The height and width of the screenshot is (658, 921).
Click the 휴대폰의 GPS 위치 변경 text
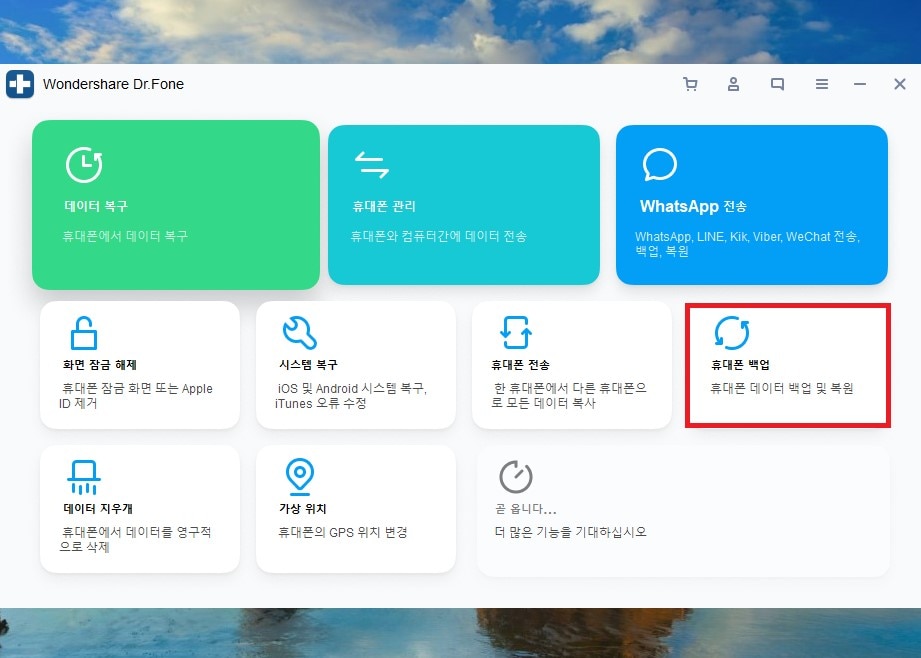(342, 532)
